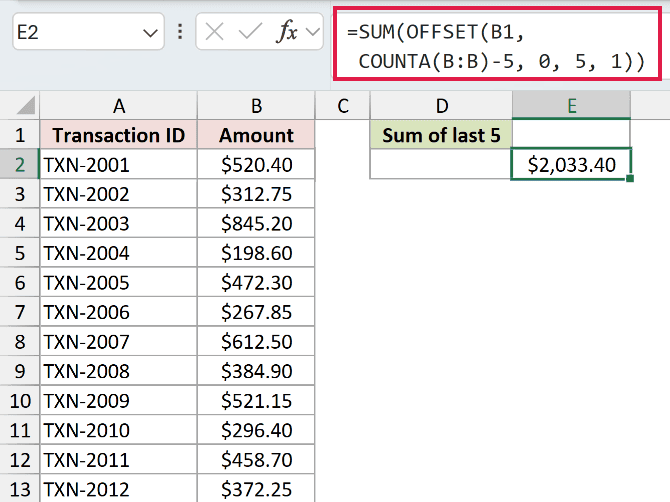
Task: Select row 7 header
Action: point(20,312)
